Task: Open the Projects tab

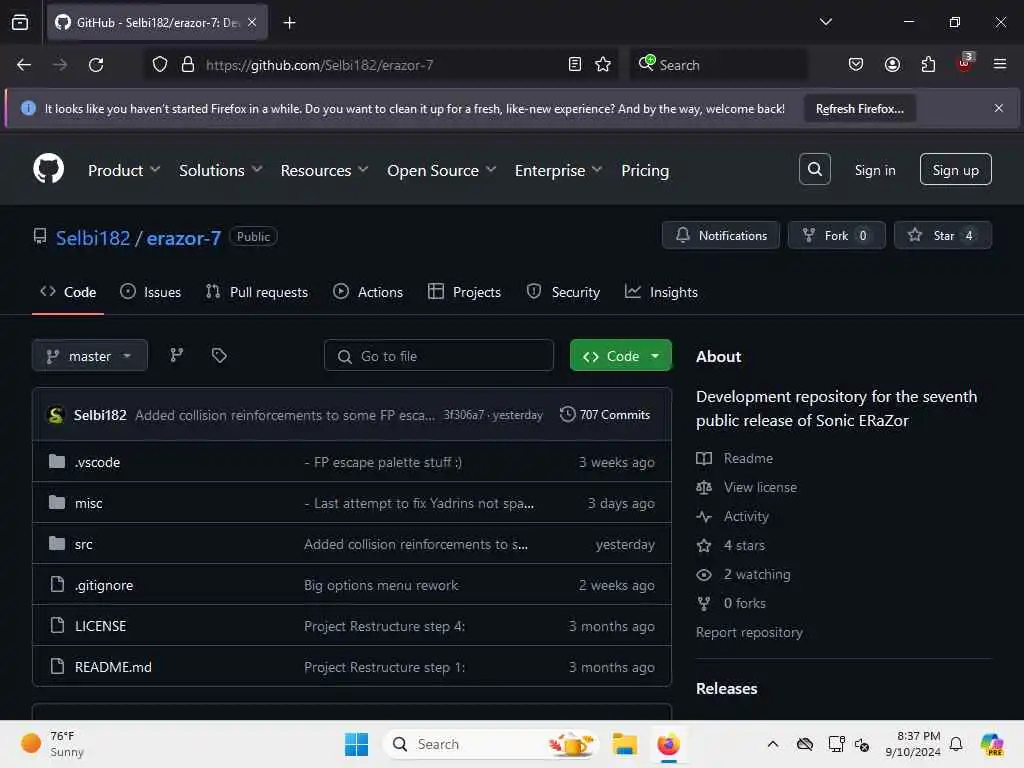Action: [464, 292]
